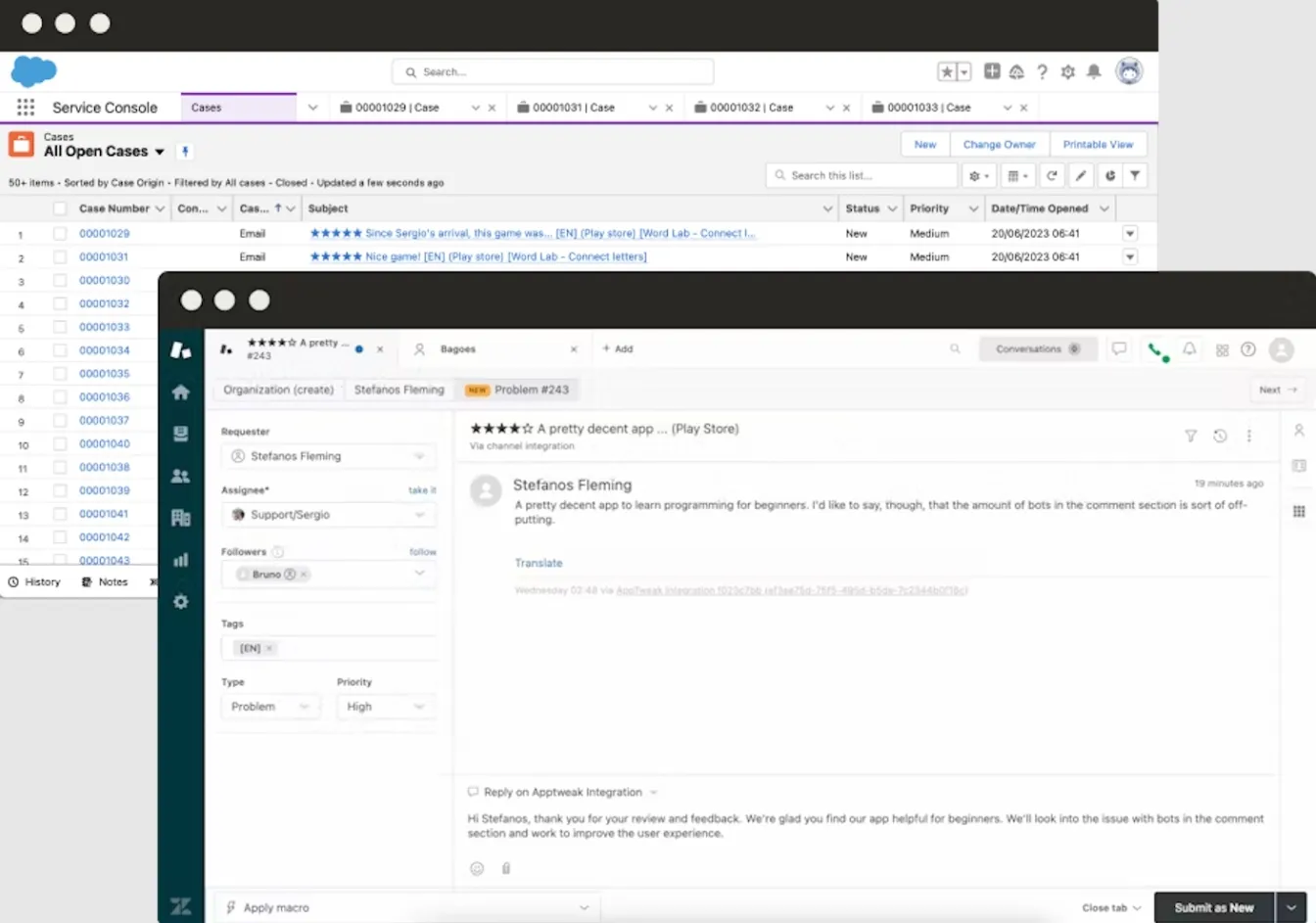
Task: Switch to the 00001029 | Case tab
Action: point(397,108)
